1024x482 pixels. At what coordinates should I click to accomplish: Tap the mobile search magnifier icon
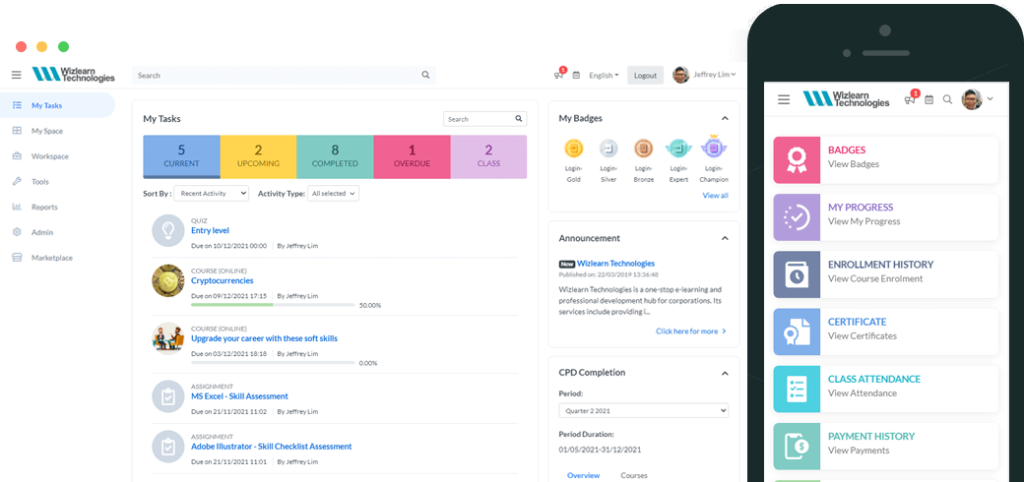point(947,100)
